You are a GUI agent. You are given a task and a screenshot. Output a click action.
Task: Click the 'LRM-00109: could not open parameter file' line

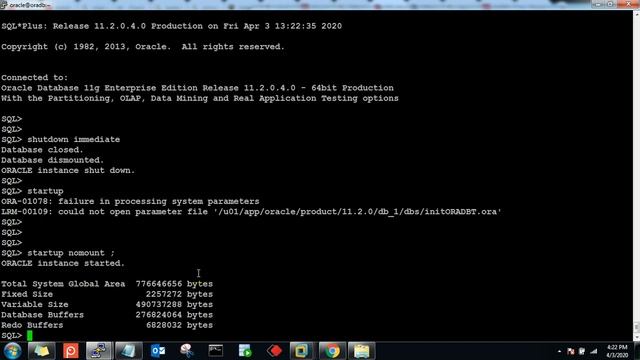(x=251, y=212)
